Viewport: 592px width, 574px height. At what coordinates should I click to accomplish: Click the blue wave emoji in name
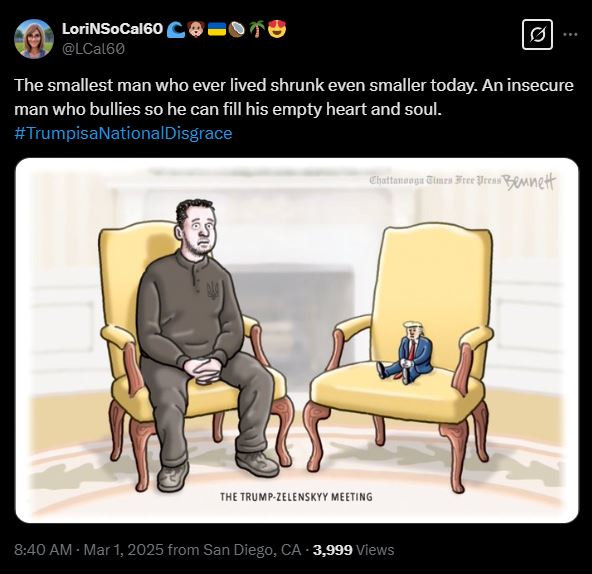[176, 29]
